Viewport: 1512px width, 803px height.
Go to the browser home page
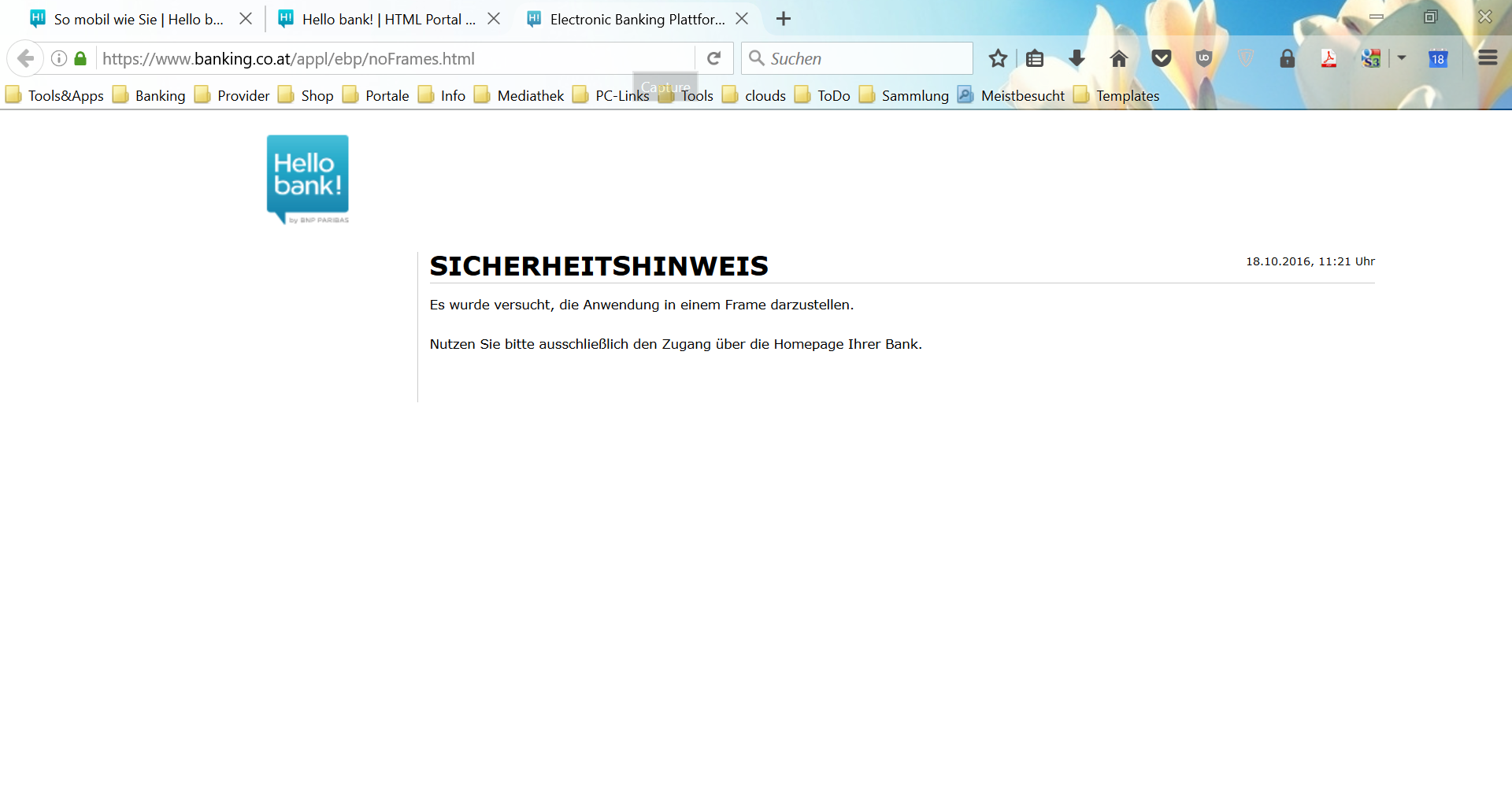tap(1118, 58)
